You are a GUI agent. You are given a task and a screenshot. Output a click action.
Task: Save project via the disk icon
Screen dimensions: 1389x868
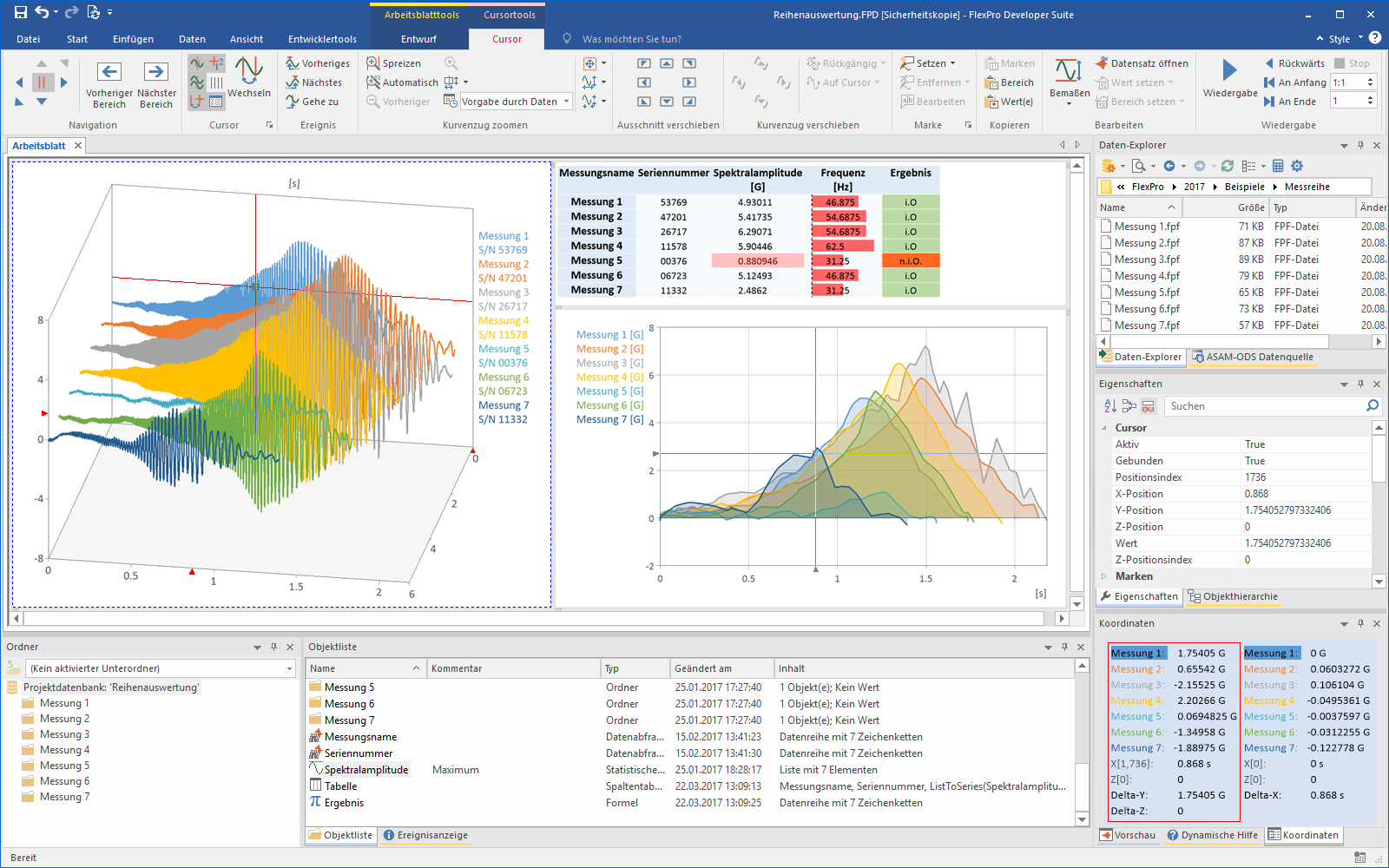point(21,12)
